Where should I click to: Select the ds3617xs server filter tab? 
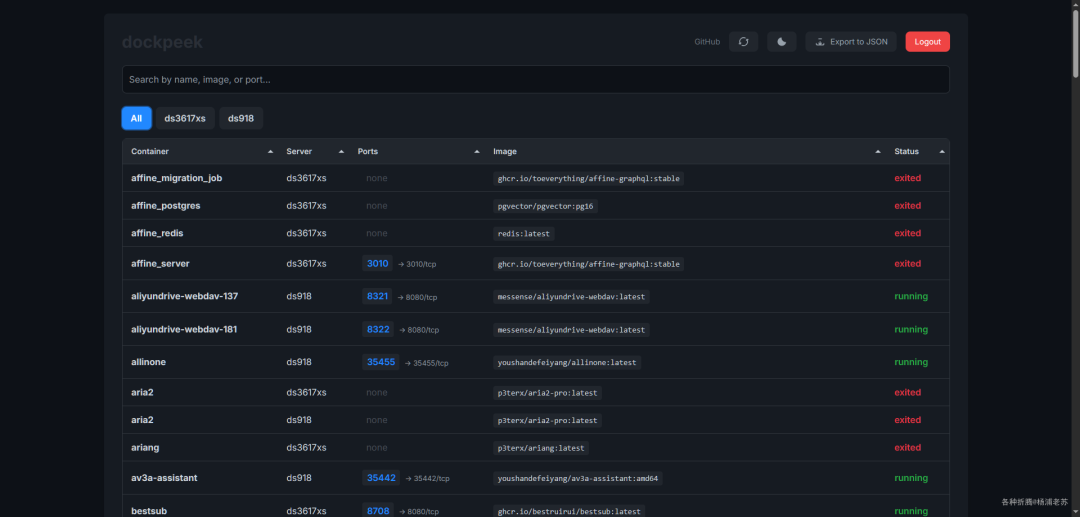pos(185,118)
